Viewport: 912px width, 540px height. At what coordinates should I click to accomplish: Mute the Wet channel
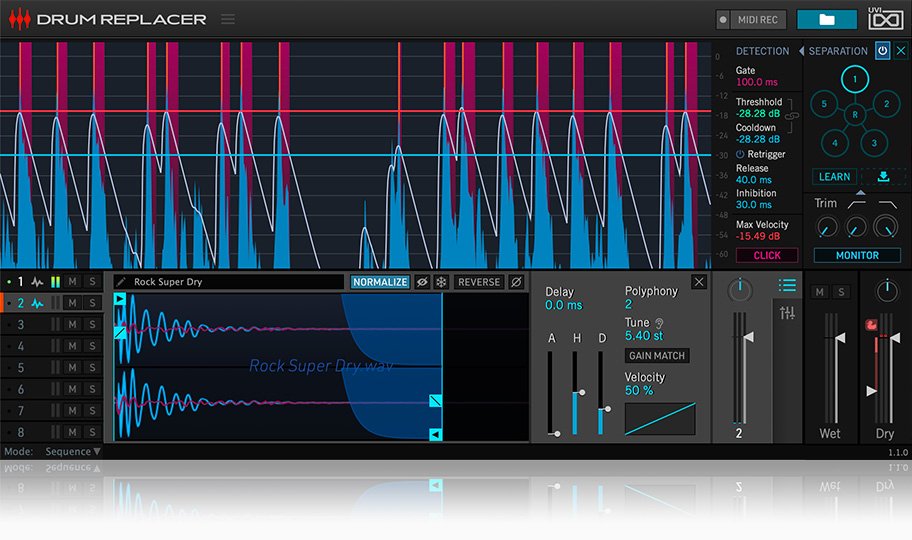tap(820, 292)
